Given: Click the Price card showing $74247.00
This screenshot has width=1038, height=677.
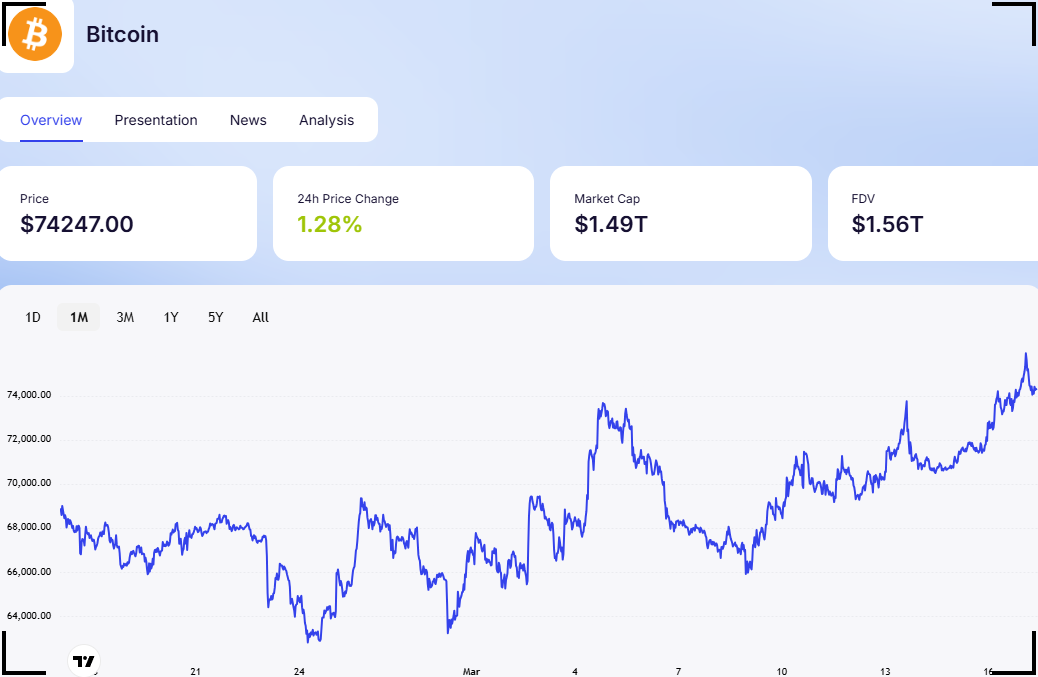Looking at the screenshot, I should pyautogui.click(x=128, y=213).
